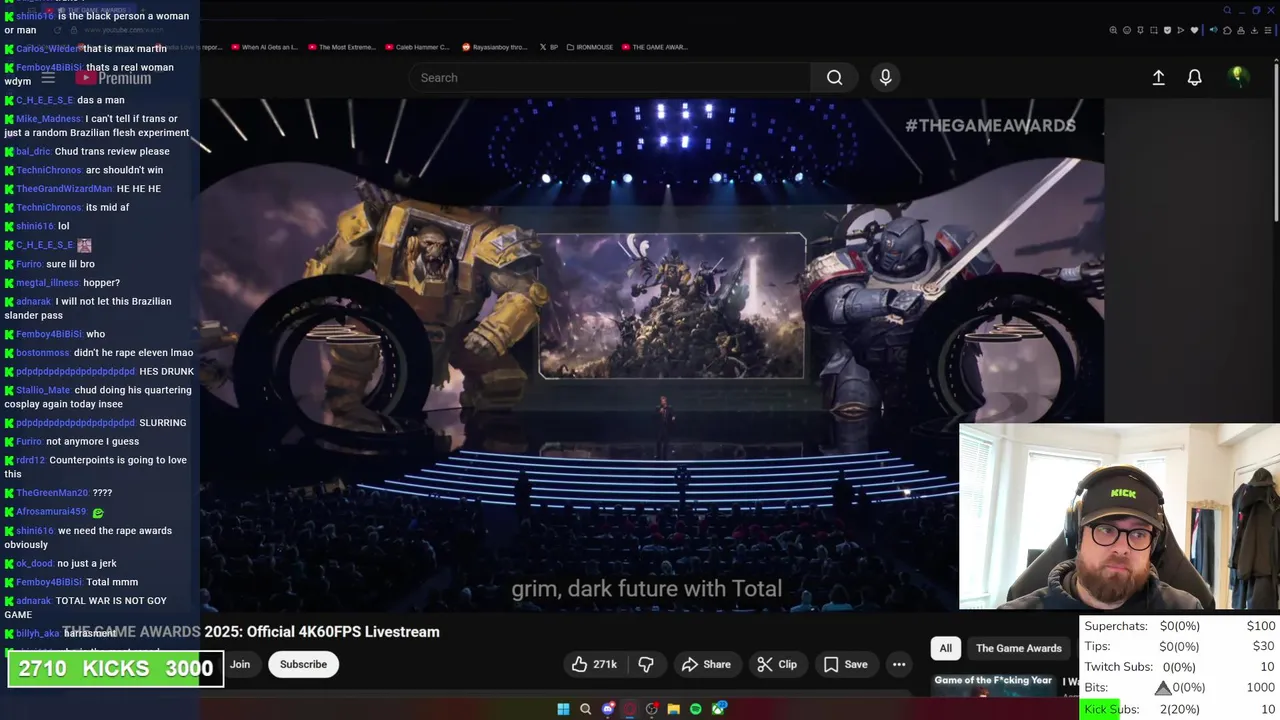Viewport: 1280px width, 720px height.
Task: Click the Save button
Action: coord(845,664)
